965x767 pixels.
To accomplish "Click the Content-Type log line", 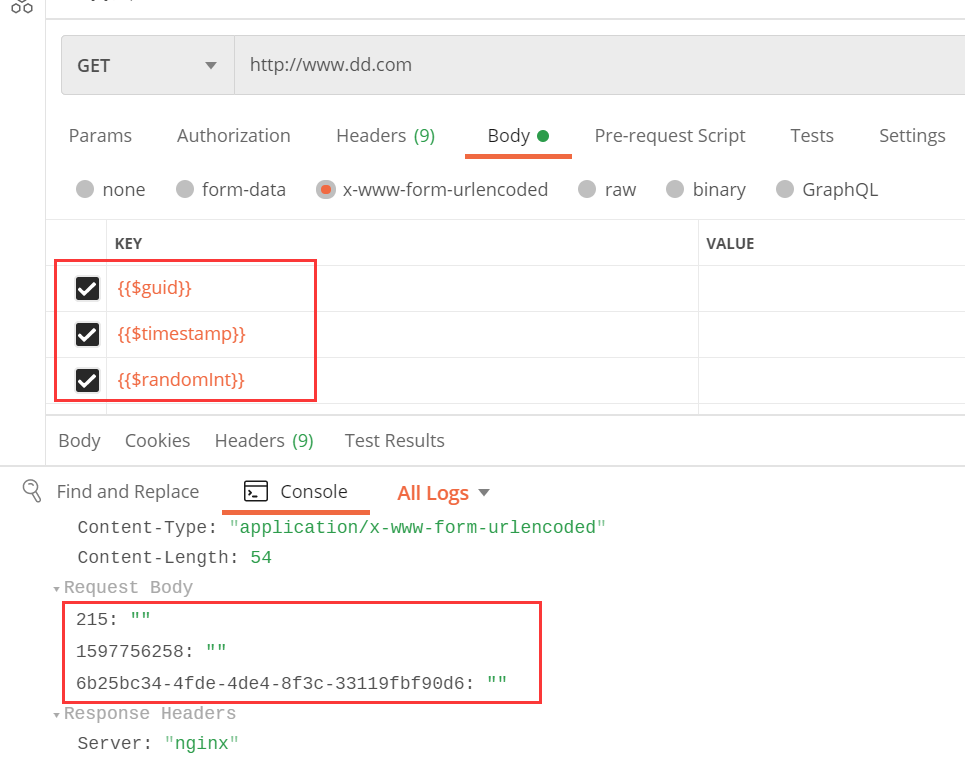I will (x=342, y=528).
